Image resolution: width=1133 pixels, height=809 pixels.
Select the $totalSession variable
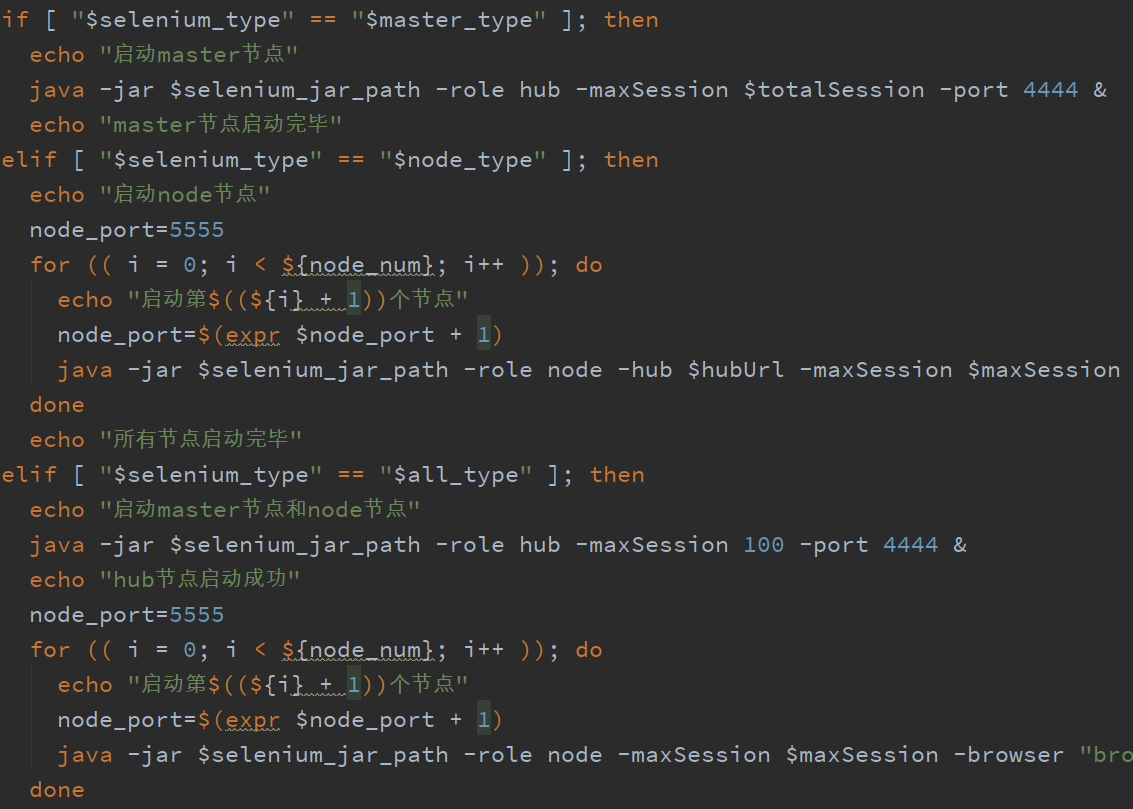tap(833, 89)
